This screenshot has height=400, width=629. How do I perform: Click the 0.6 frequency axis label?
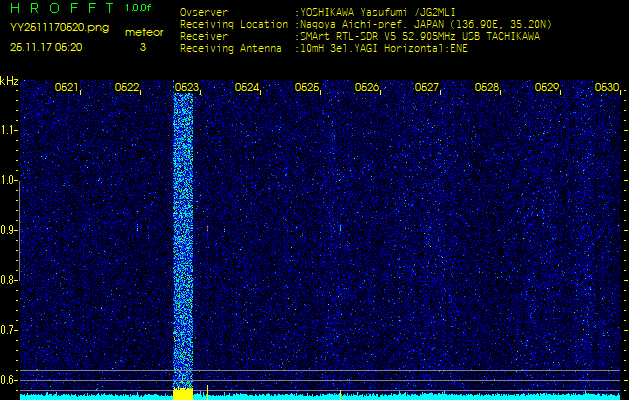[x=9, y=380]
